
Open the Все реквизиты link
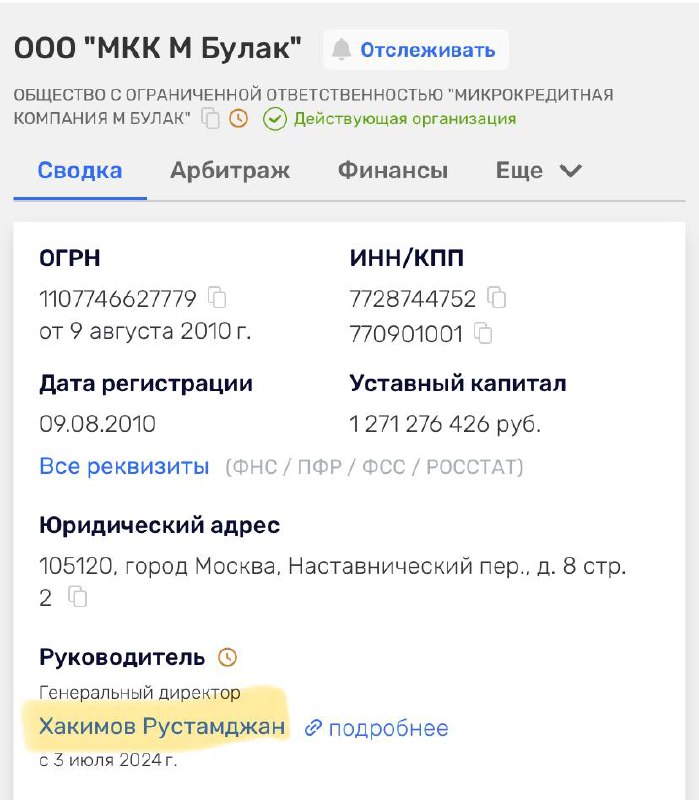pyautogui.click(x=124, y=466)
